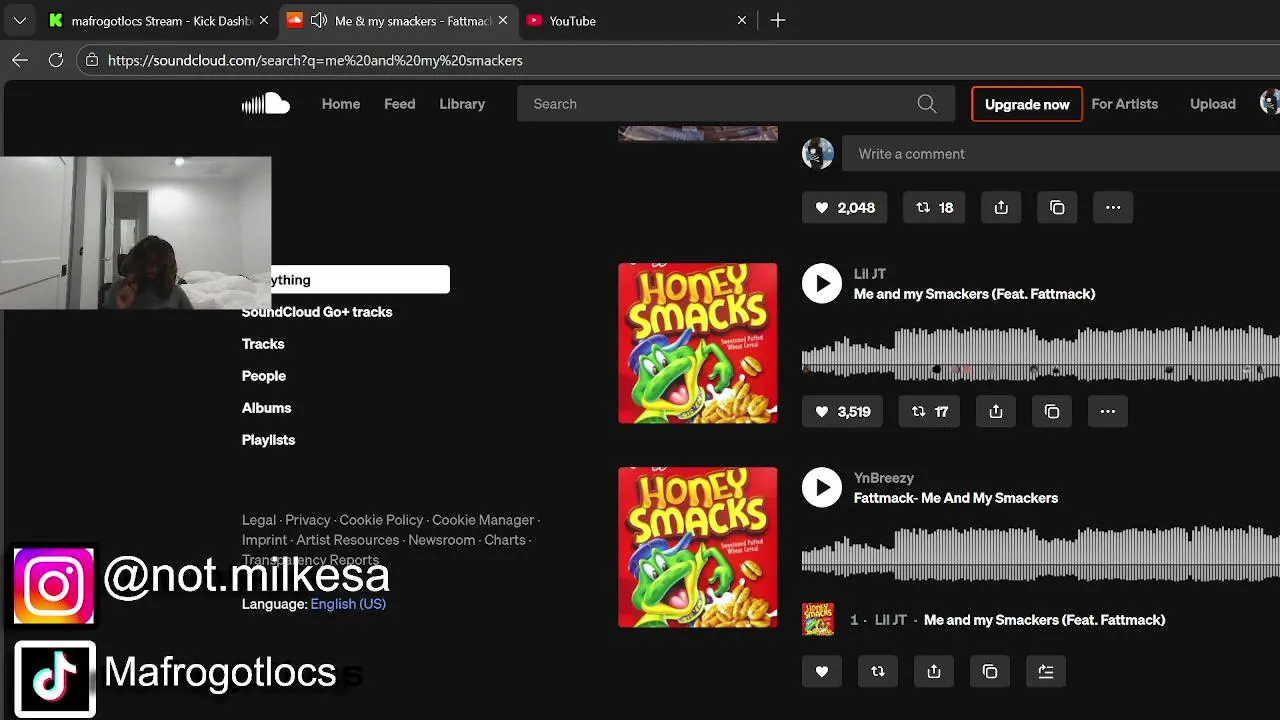Play YnBreezy Fattmack- Me And My Smackers
The height and width of the screenshot is (720, 1280).
pyautogui.click(x=822, y=488)
